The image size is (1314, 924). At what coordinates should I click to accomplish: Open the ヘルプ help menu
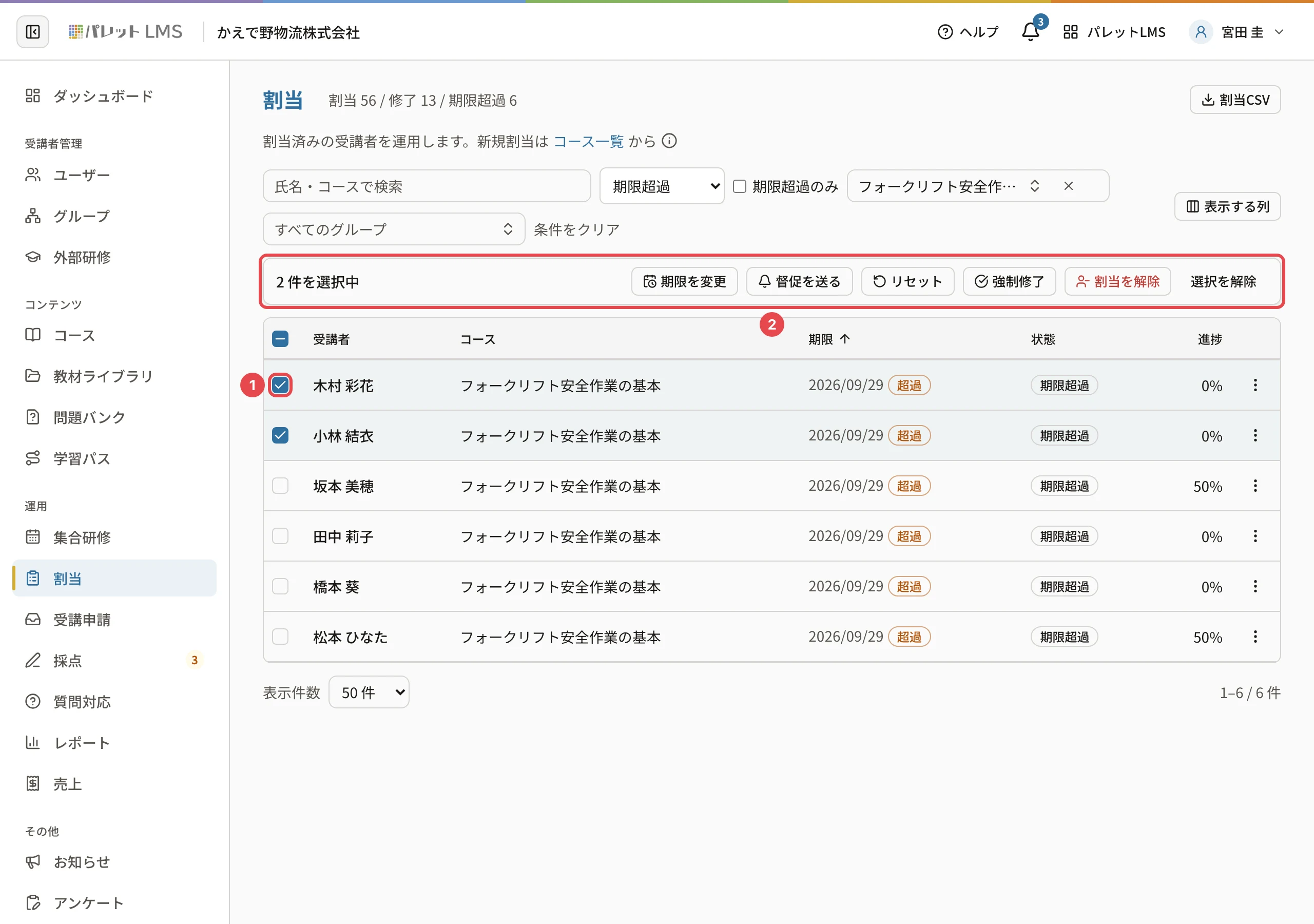point(968,32)
